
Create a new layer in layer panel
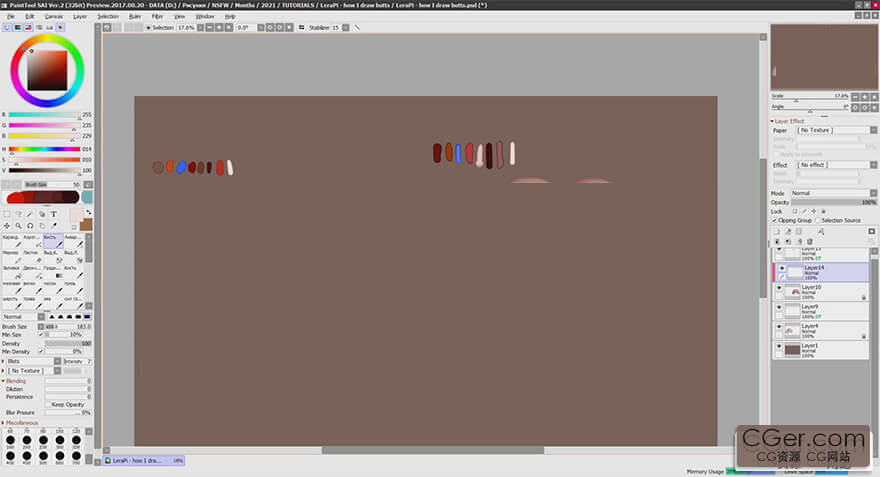click(x=777, y=231)
